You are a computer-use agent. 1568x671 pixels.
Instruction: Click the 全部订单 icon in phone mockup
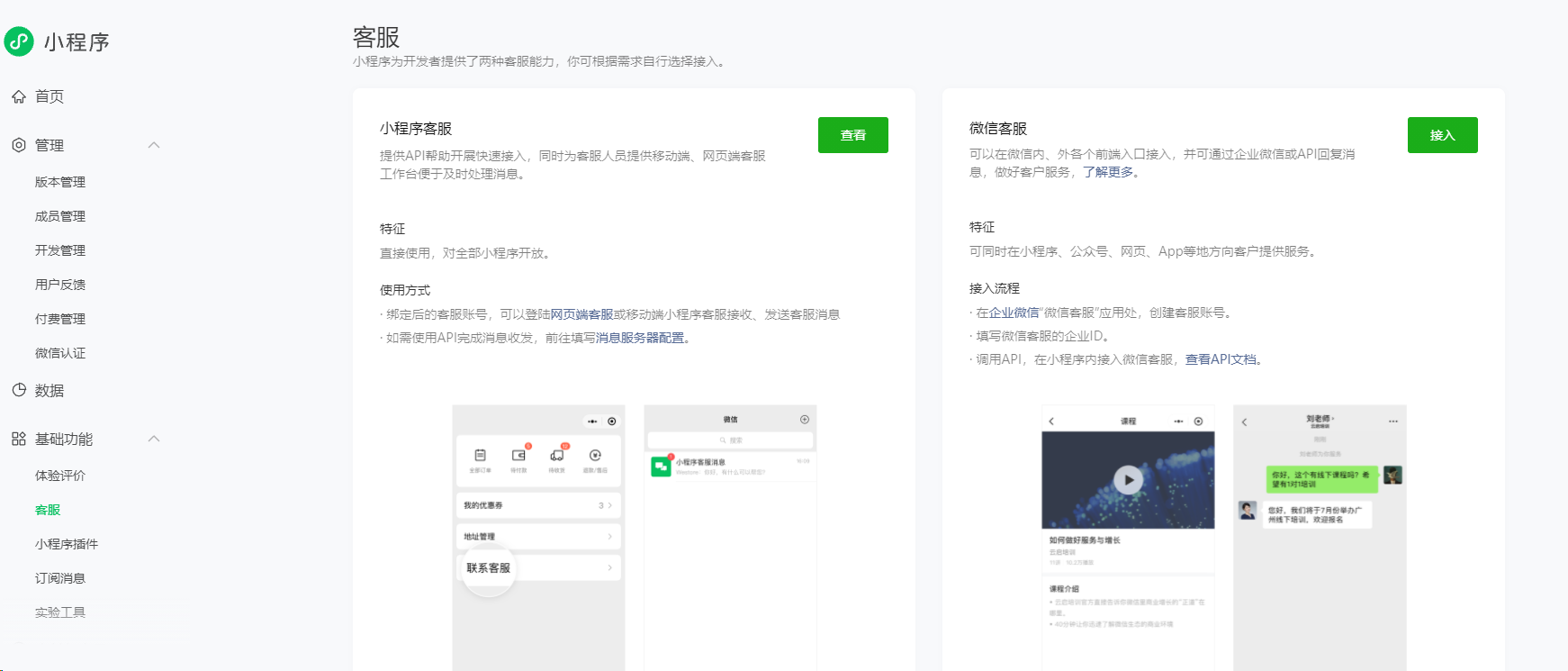pos(480,456)
